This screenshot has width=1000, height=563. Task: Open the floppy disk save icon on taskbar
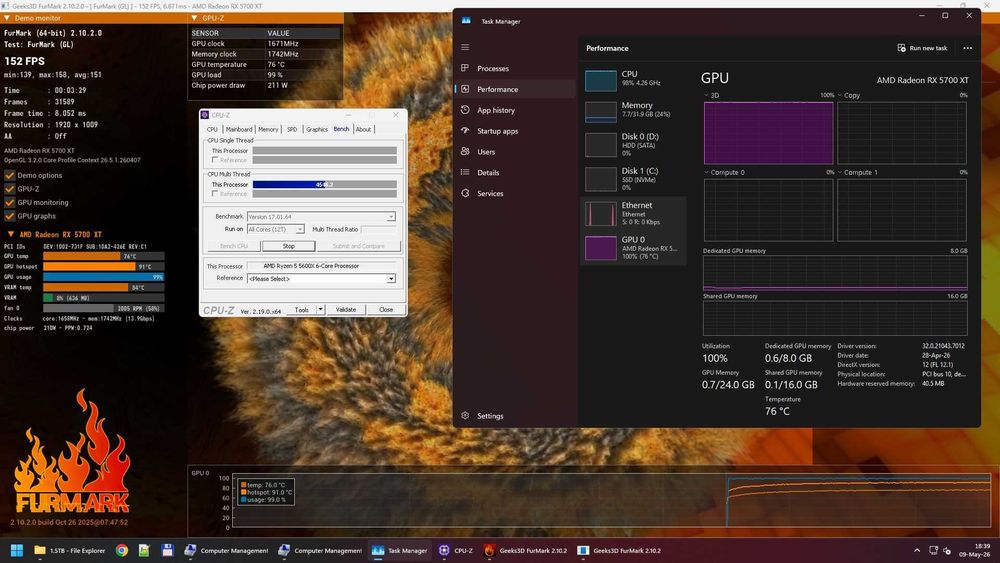click(x=167, y=550)
